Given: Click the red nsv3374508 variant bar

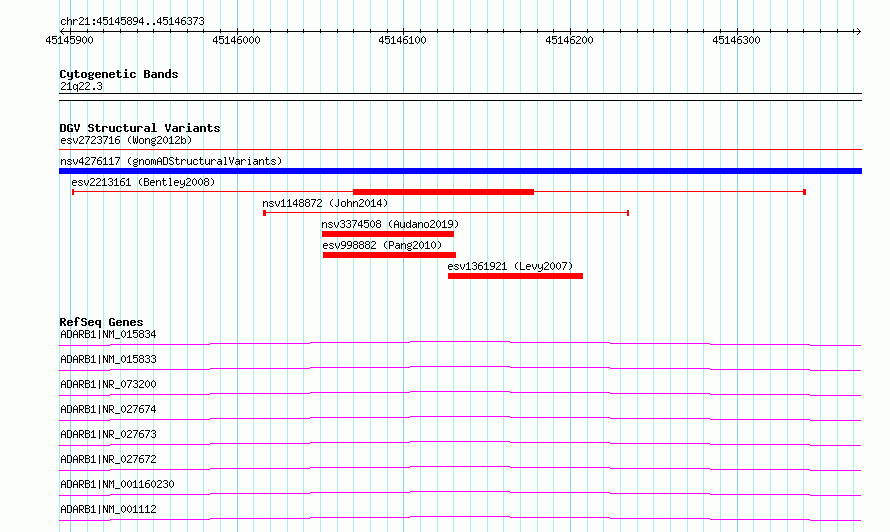Looking at the screenshot, I should click(x=388, y=234).
